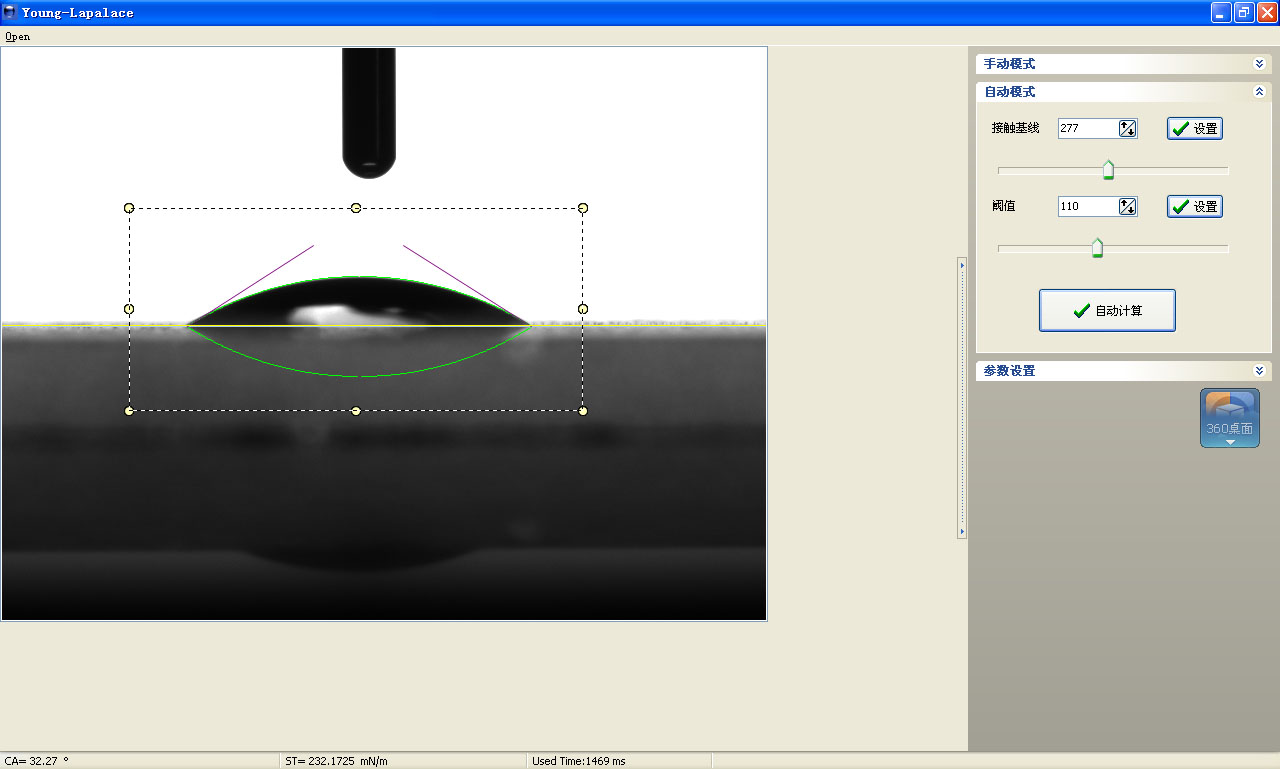Click the 阈值 slider thumb

(1097, 248)
